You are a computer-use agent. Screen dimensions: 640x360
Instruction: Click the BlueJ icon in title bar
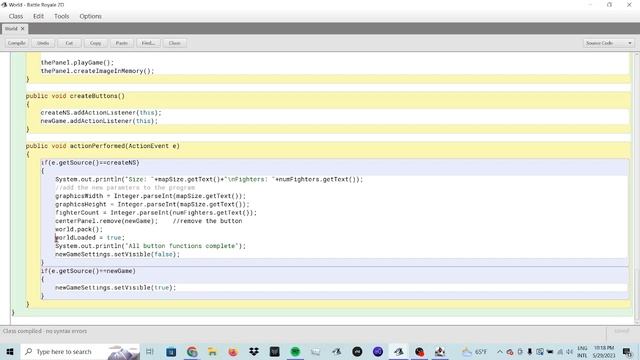point(4,4)
